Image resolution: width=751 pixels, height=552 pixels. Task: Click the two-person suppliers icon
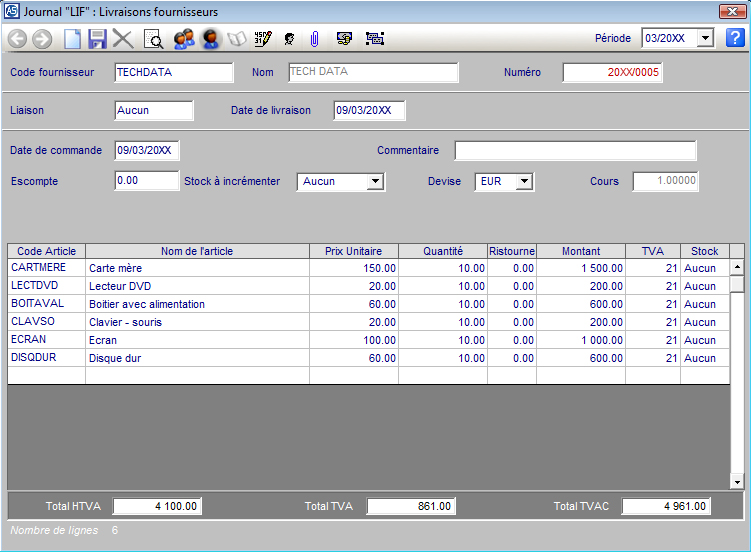[x=183, y=39]
